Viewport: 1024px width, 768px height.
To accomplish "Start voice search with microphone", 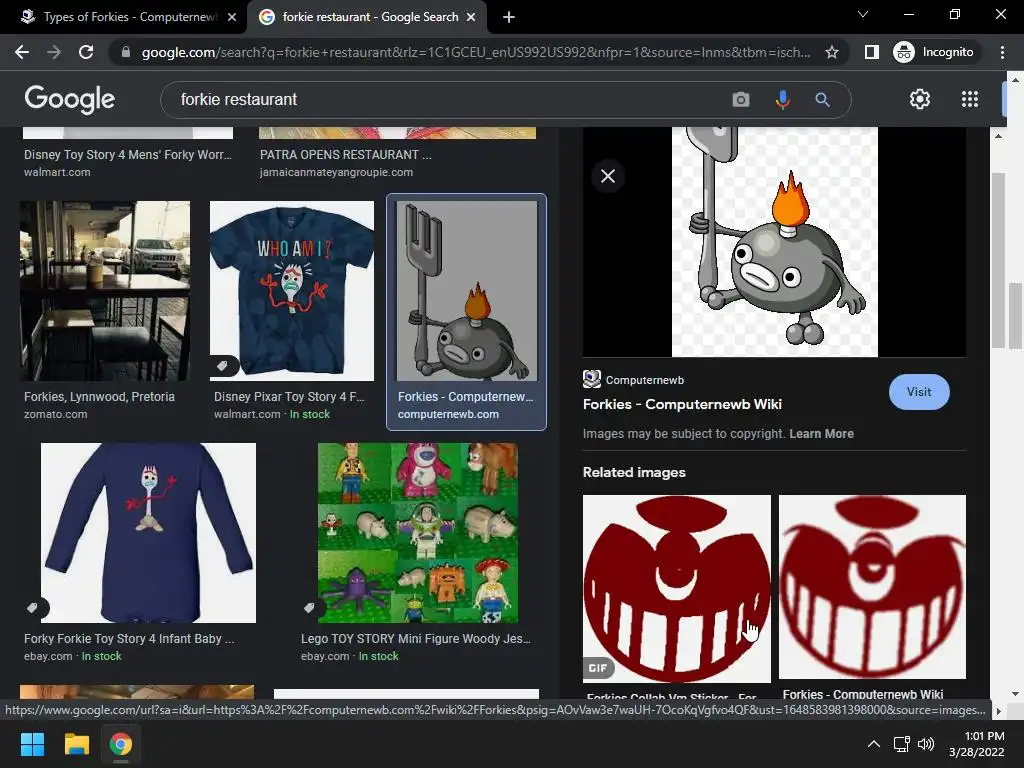I will [x=782, y=100].
